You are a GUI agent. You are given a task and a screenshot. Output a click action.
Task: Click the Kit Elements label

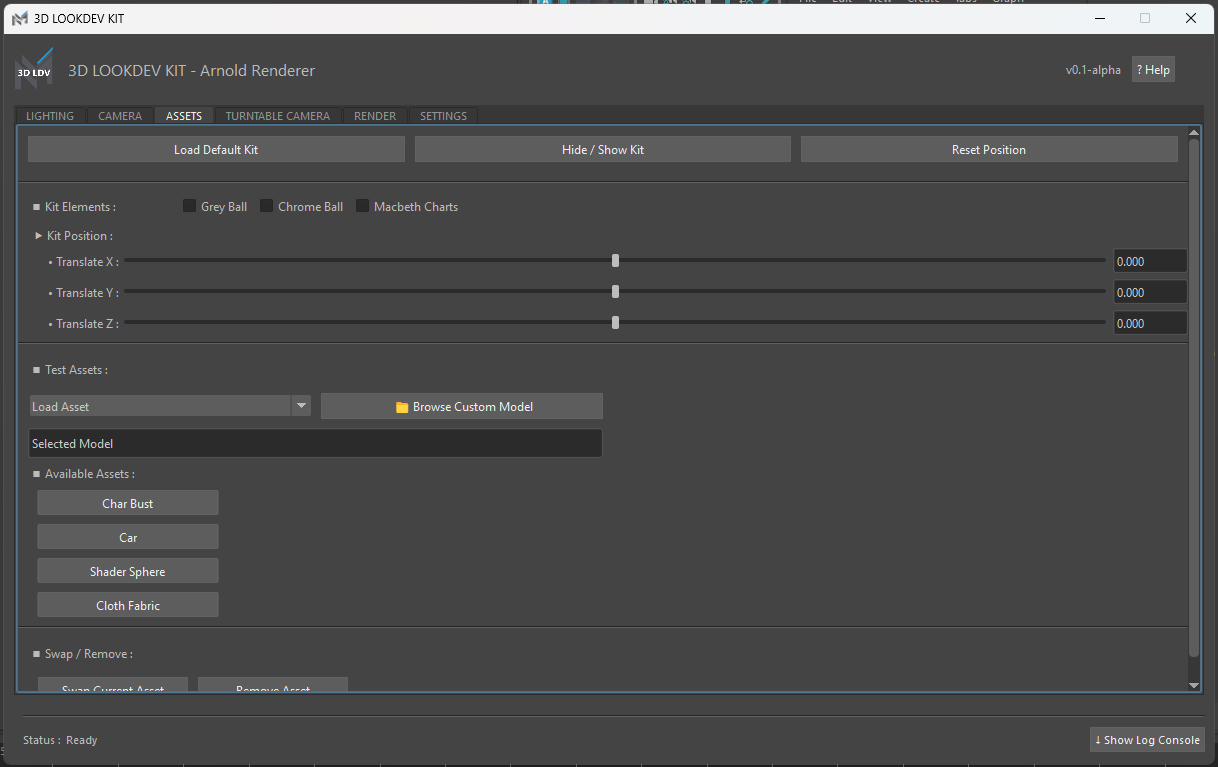click(x=80, y=207)
